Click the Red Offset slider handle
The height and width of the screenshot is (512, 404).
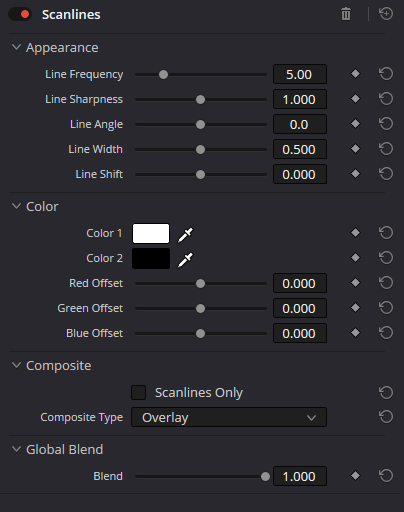coord(200,283)
